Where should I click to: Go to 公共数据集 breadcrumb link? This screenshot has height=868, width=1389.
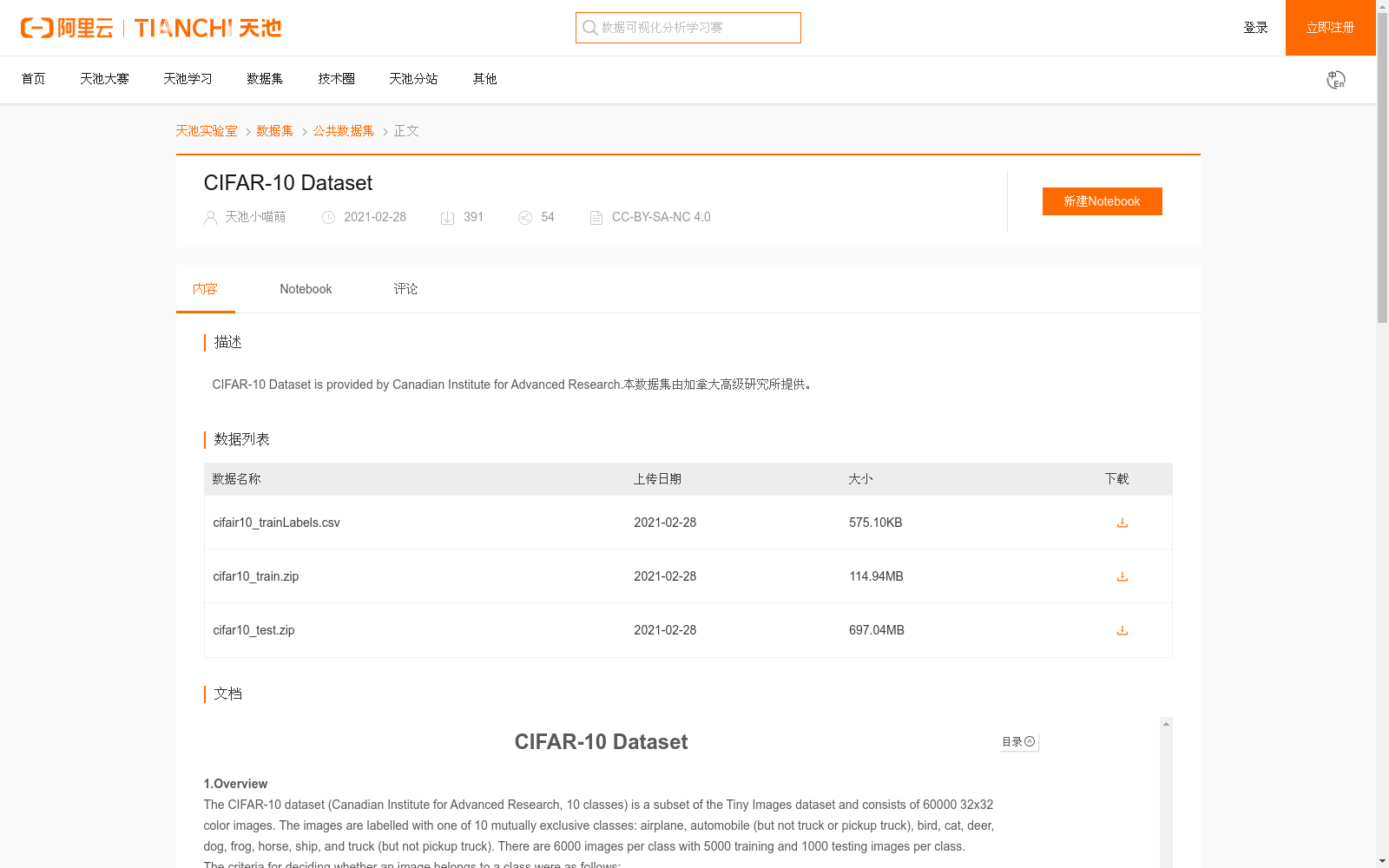(344, 131)
